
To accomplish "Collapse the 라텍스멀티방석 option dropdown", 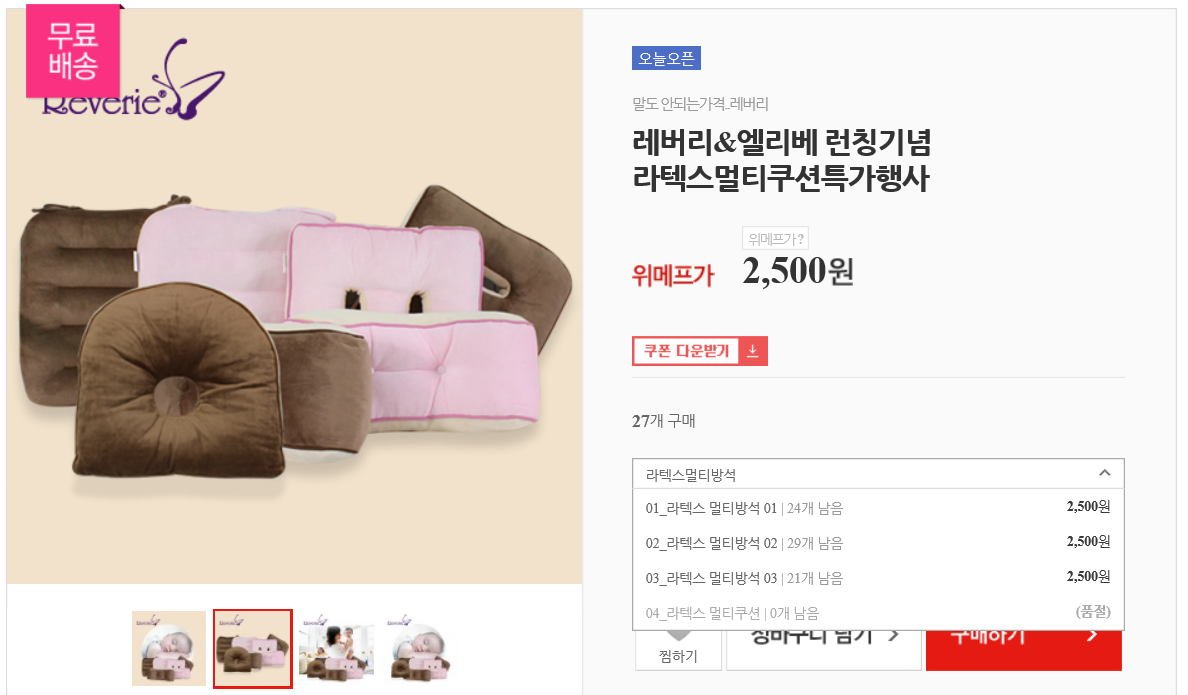I will tap(878, 474).
